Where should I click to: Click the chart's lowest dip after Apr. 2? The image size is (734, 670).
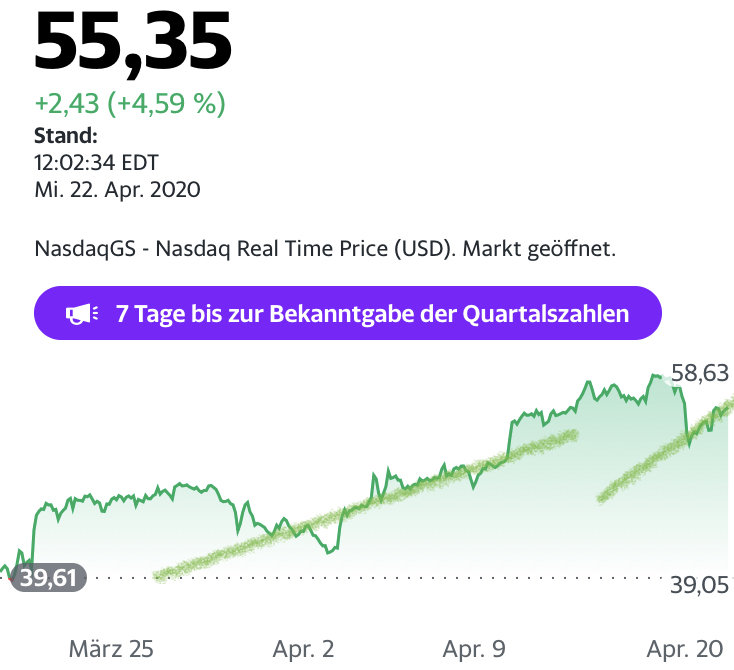tap(328, 550)
